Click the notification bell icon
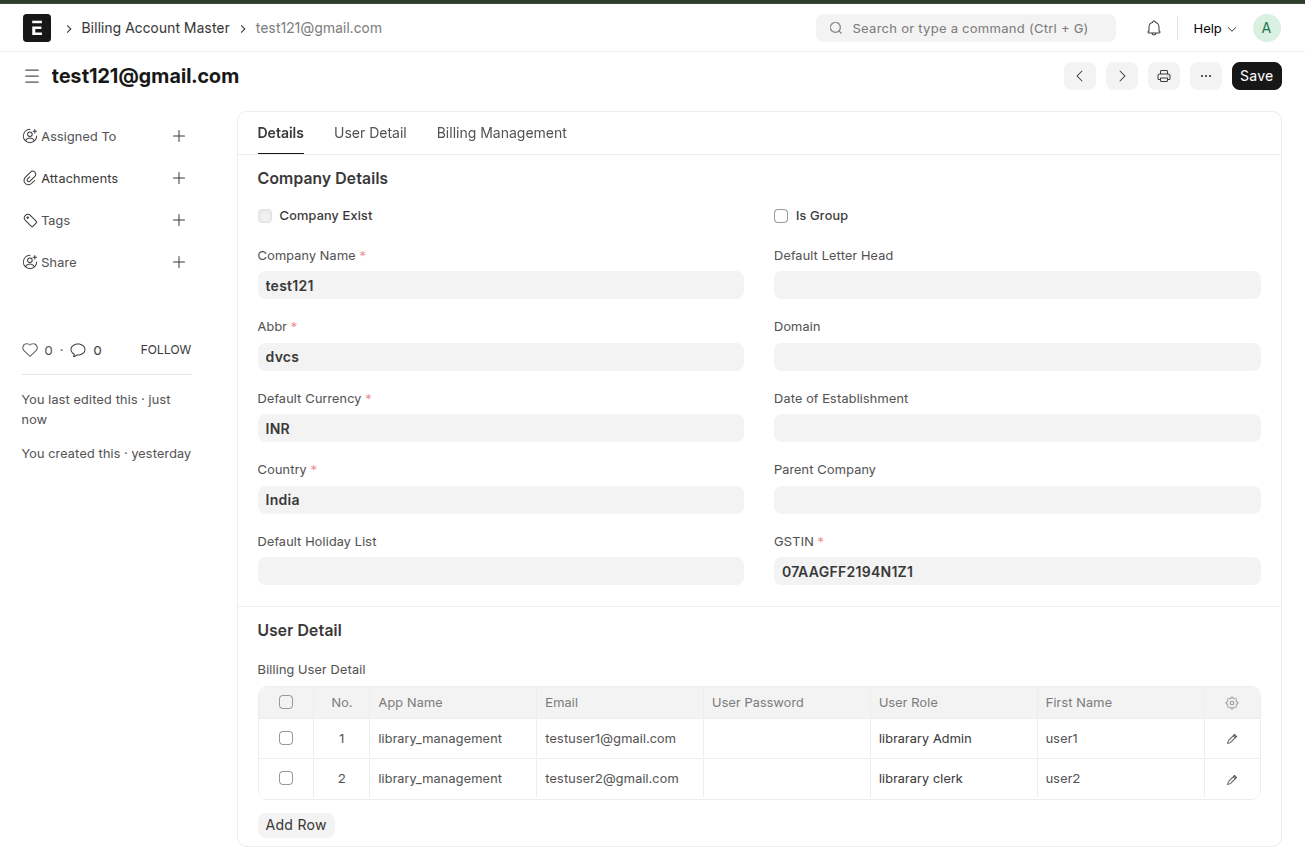Viewport: 1305px width, 867px height. [1153, 28]
